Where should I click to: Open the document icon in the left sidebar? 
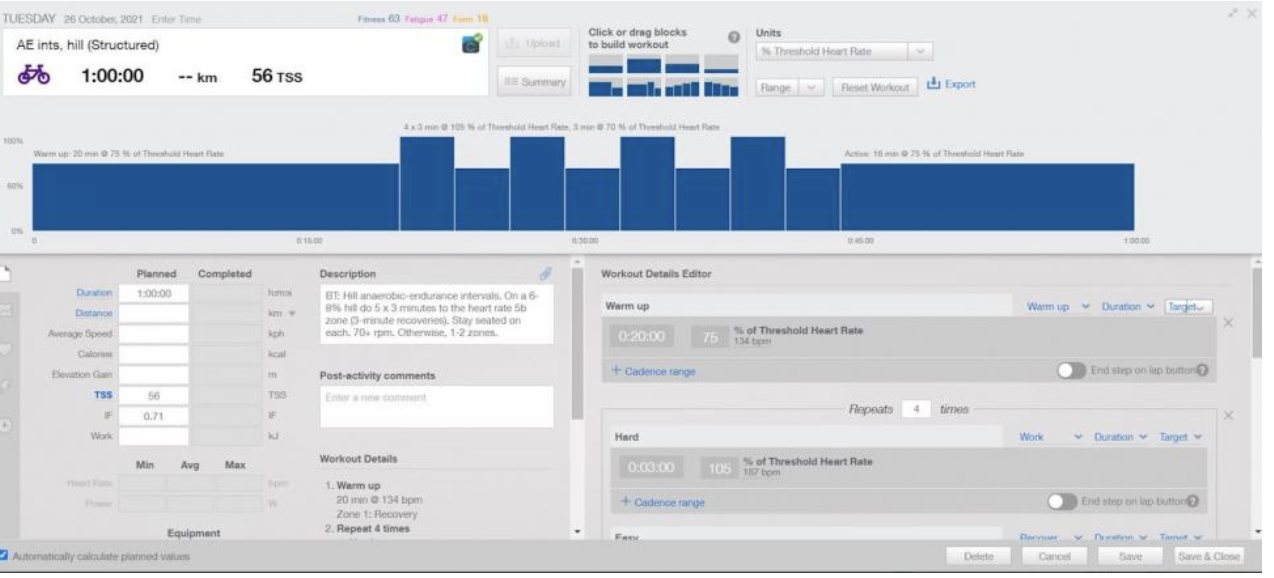pyautogui.click(x=5, y=271)
